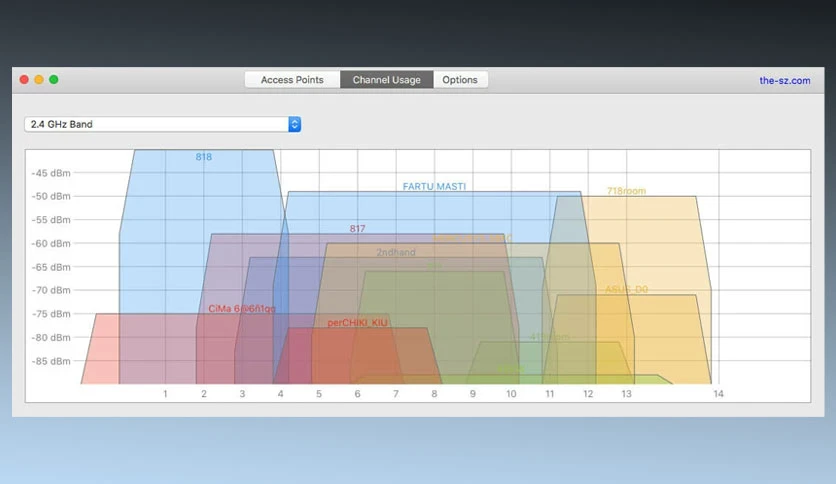Select the ASUS_D0 network label

pos(626,289)
